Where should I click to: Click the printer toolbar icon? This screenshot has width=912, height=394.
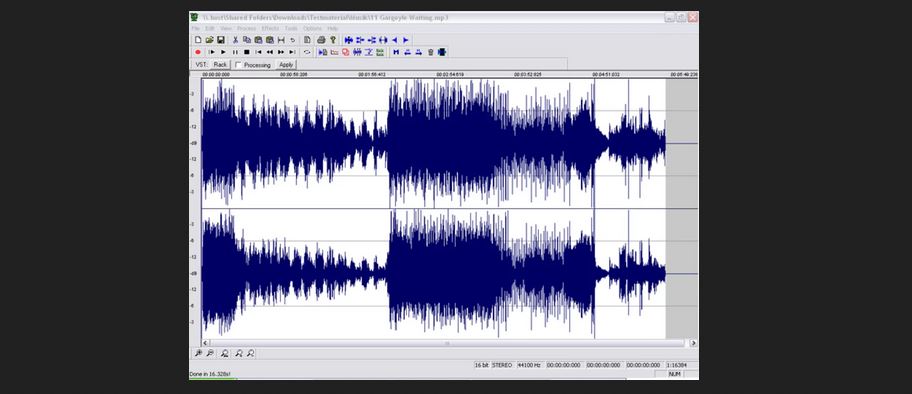coord(321,40)
